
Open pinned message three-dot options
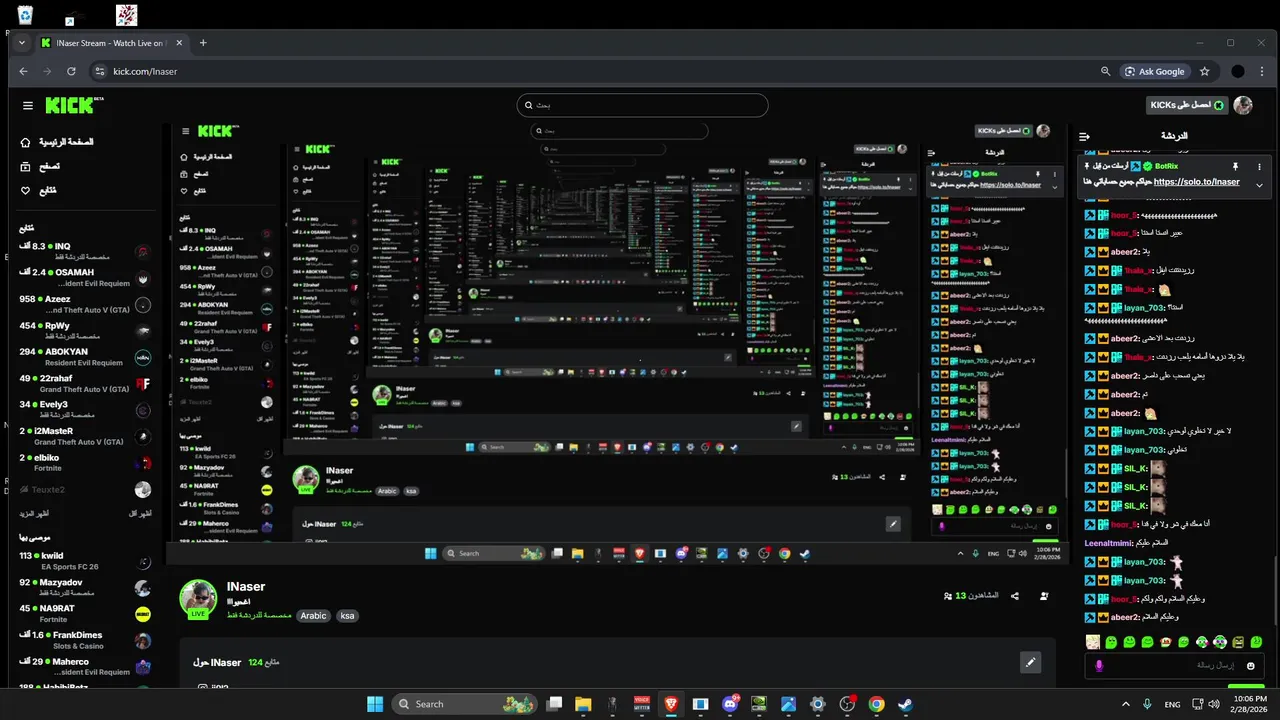coord(1259,166)
